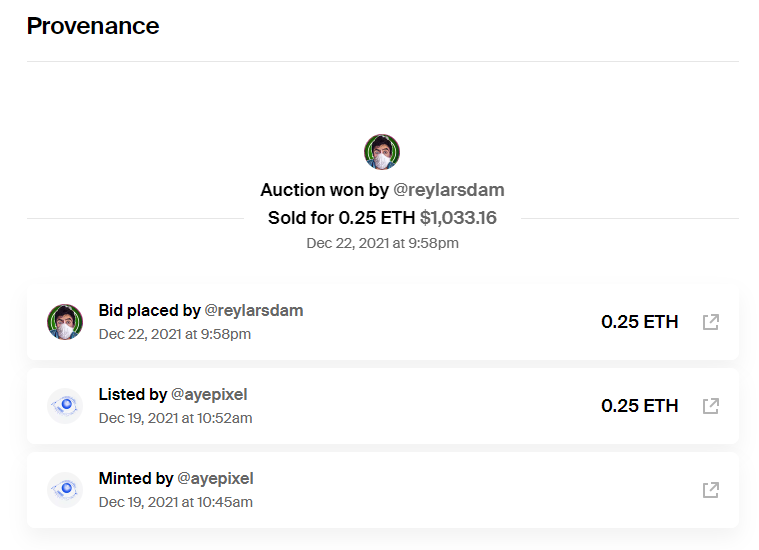Click the Dec 19 10:45am minting timestamp
Image resolution: width=759 pixels, height=550 pixels.
(x=175, y=502)
